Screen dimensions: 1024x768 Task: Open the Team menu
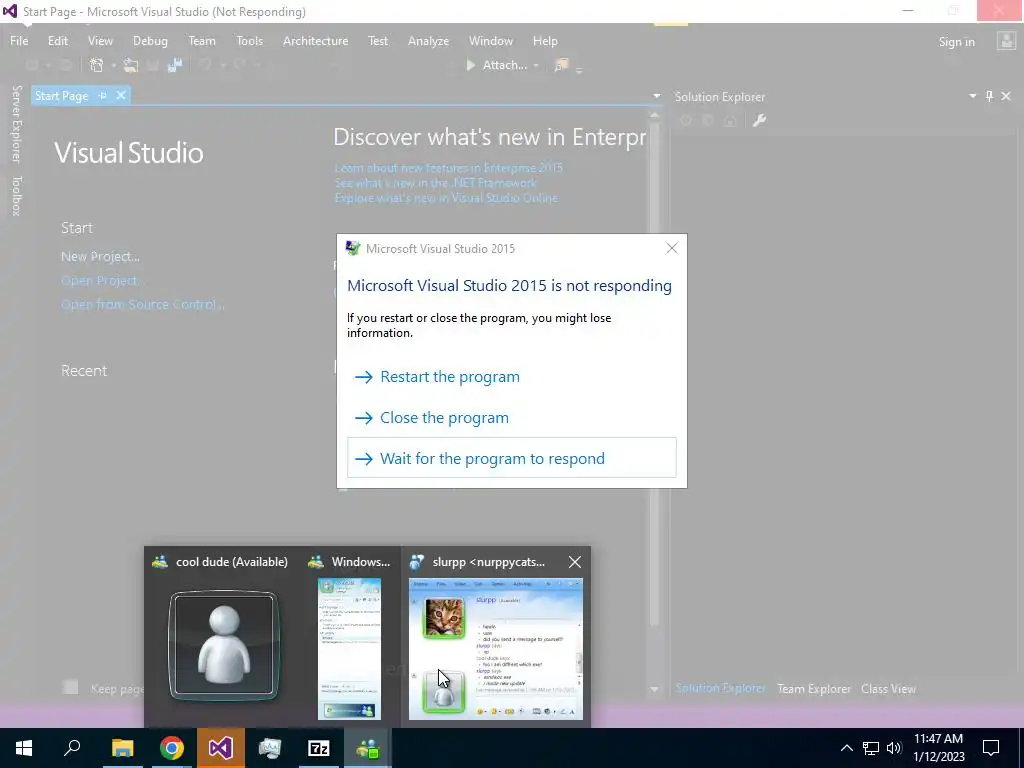coord(202,40)
